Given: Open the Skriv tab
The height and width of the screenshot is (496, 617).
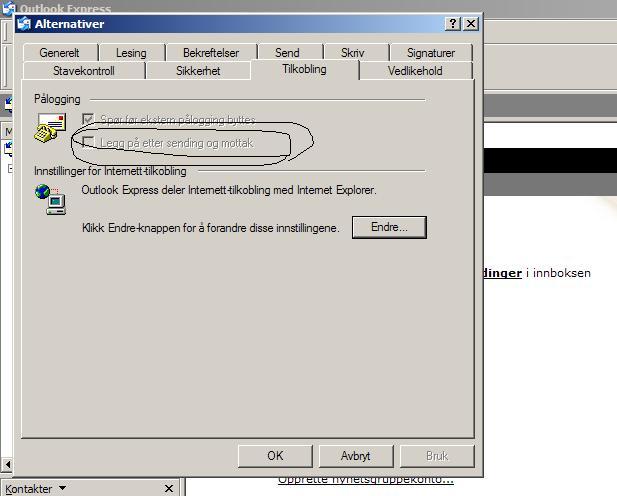Looking at the screenshot, I should (x=353, y=53).
